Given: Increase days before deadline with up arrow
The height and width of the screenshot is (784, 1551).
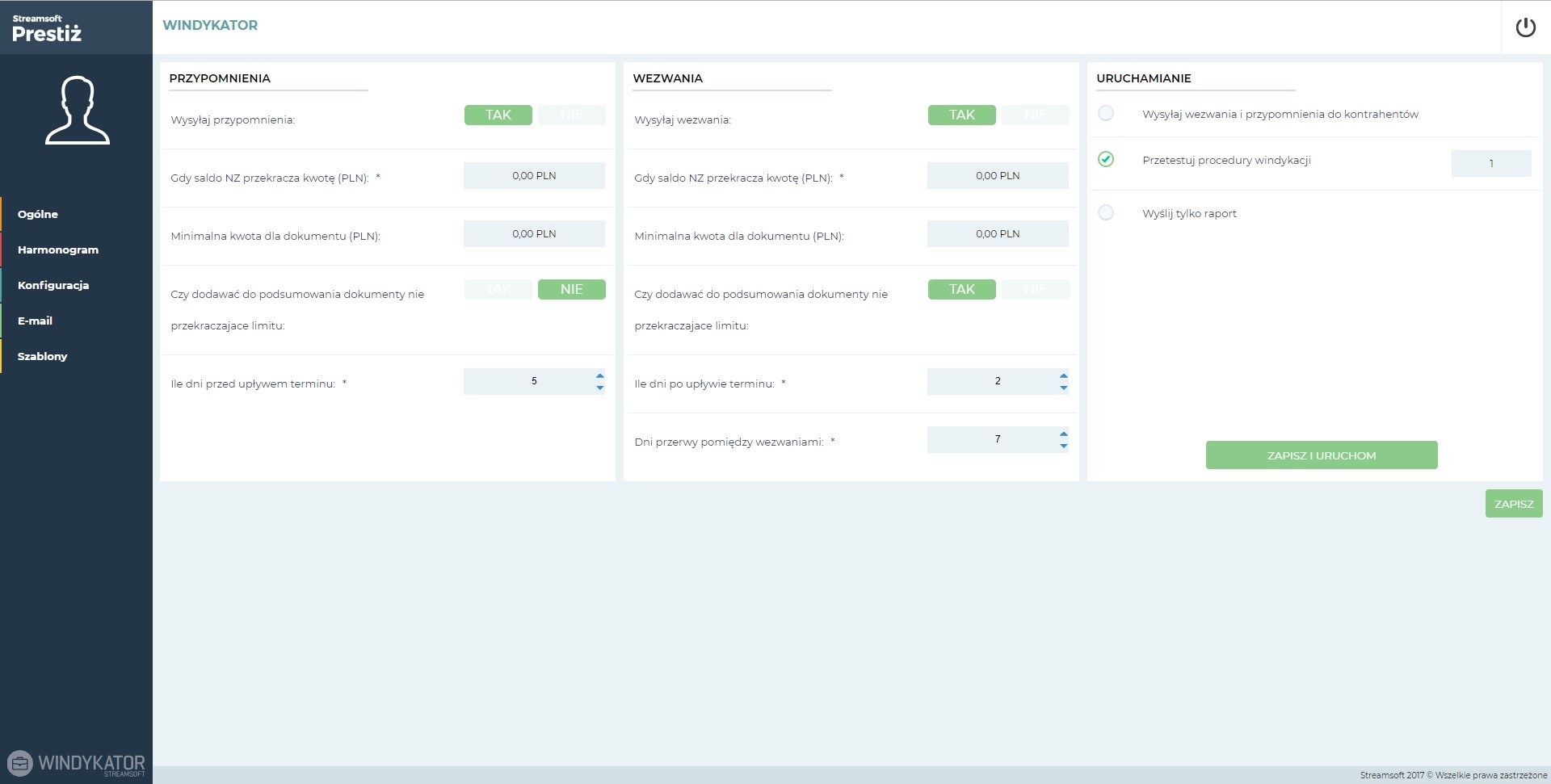Looking at the screenshot, I should [x=599, y=375].
